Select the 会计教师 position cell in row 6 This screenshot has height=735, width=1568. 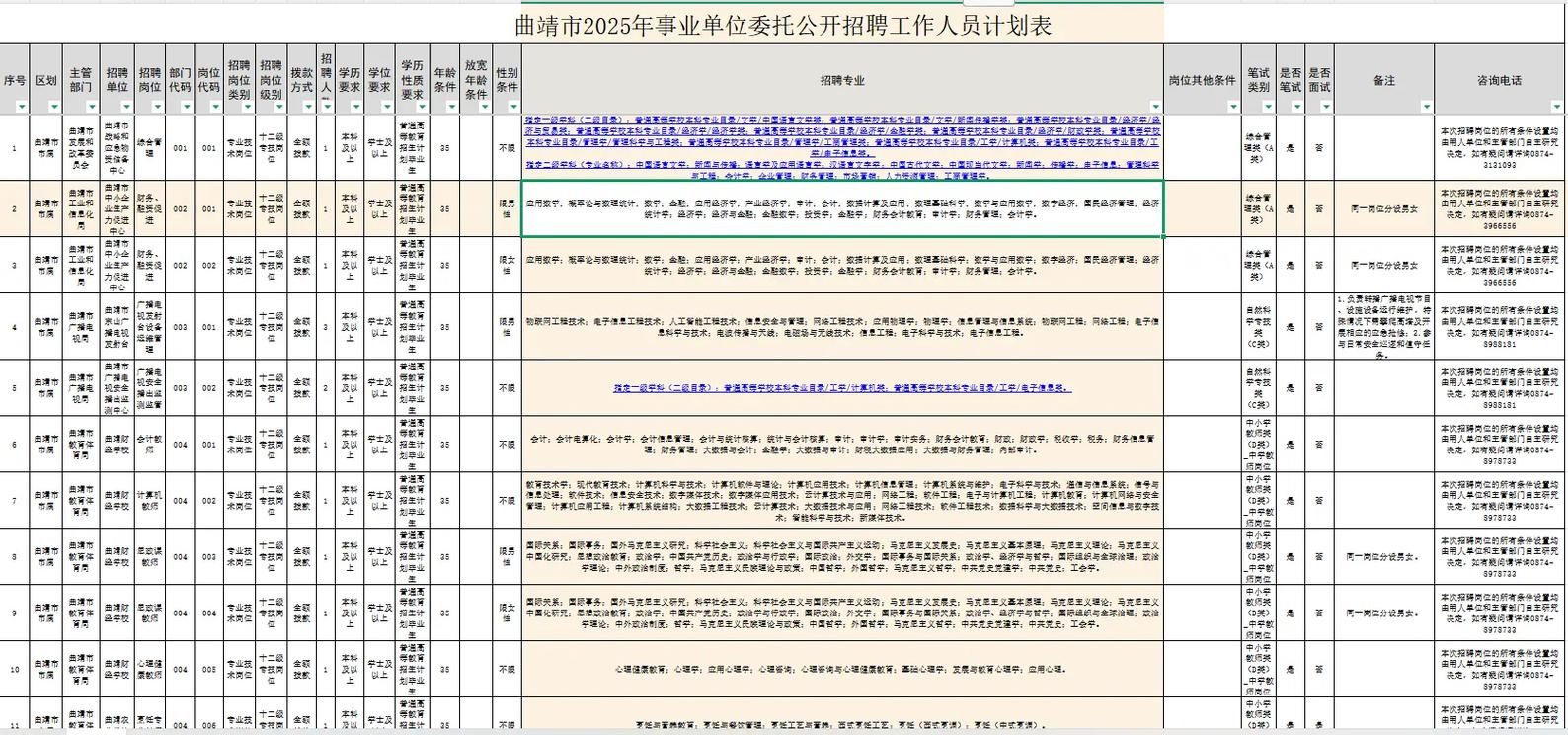150,445
